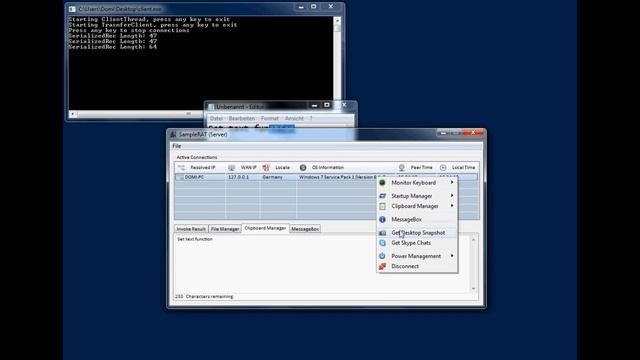Image resolution: width=640 pixels, height=360 pixels.
Task: Click the OS Information column header
Action: [345, 167]
